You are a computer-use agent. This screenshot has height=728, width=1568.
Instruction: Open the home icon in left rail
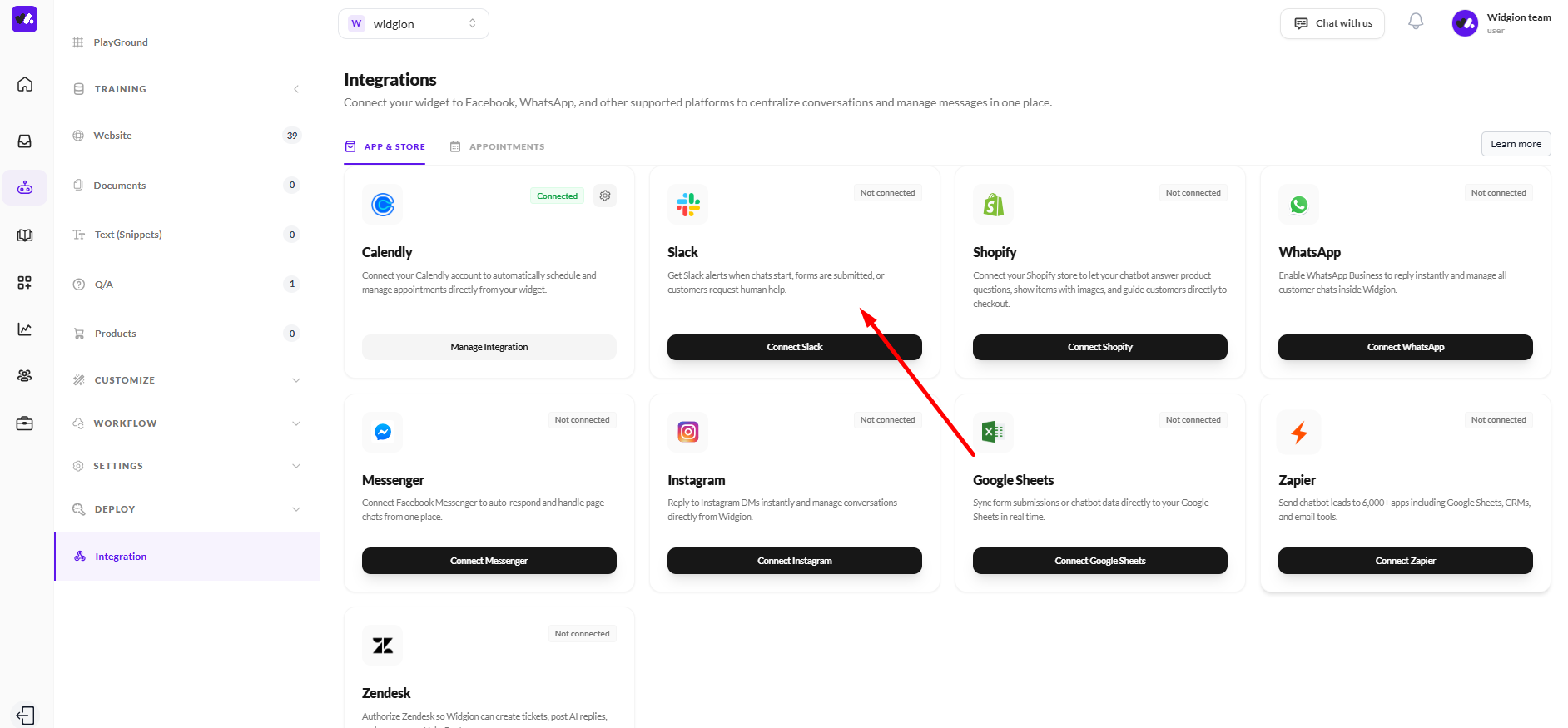coord(25,84)
